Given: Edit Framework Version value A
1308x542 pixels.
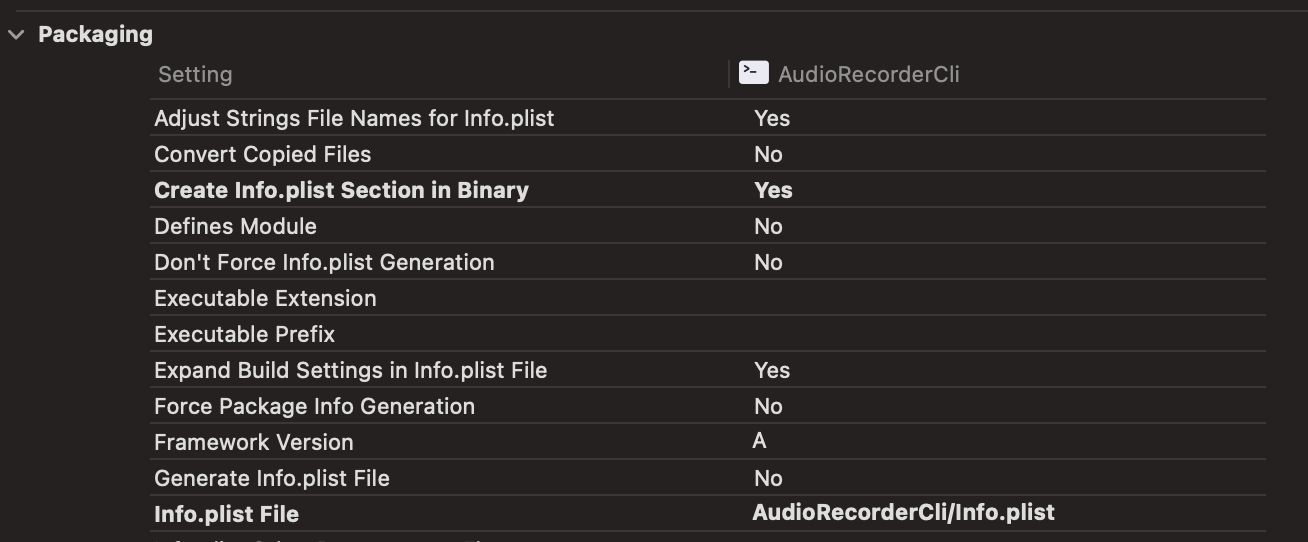Looking at the screenshot, I should click(760, 441).
